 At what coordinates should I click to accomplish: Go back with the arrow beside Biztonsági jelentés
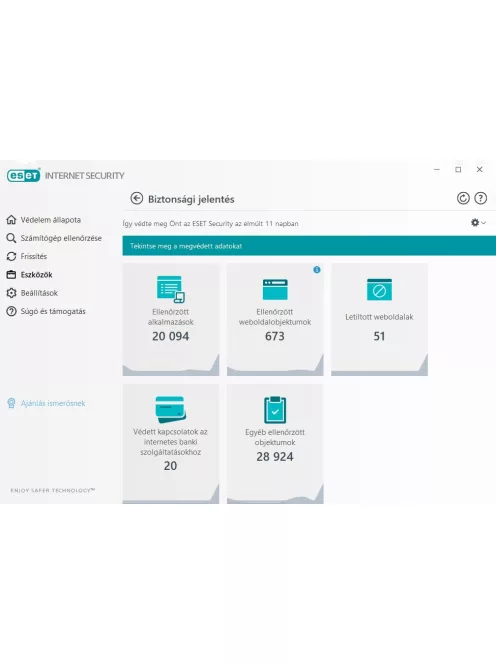[x=136, y=198]
